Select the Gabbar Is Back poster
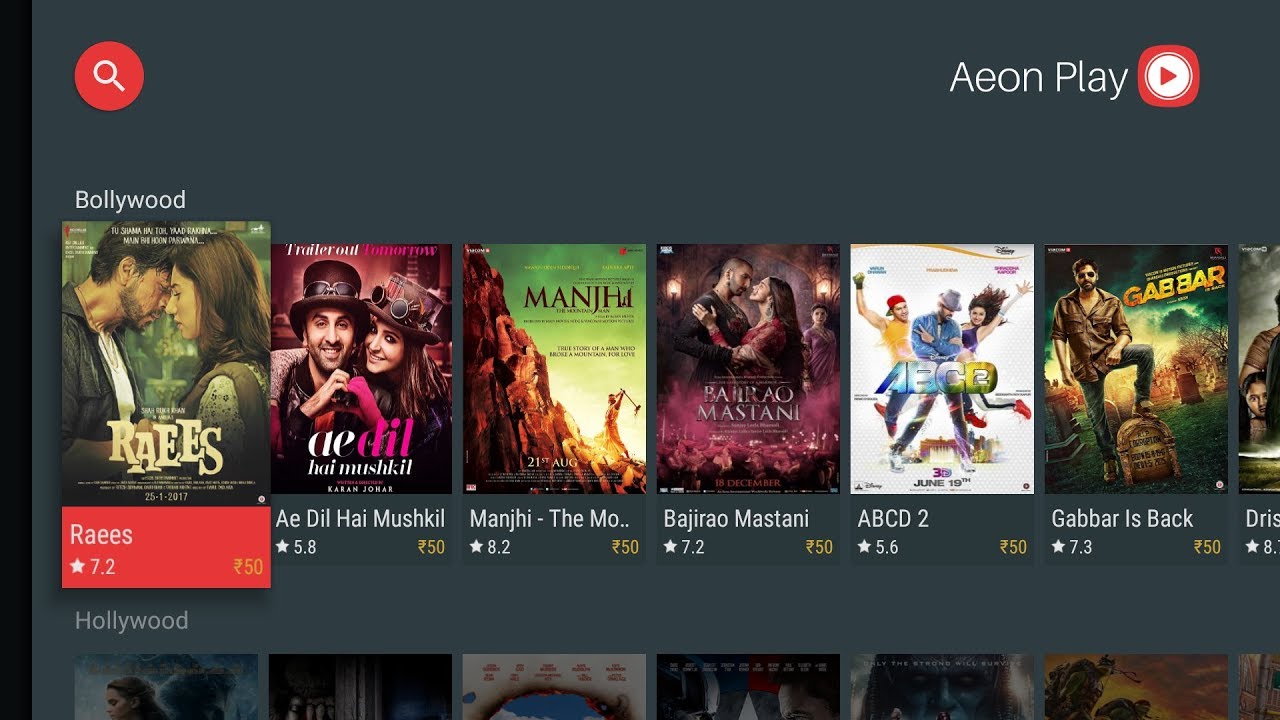The height and width of the screenshot is (720, 1280). point(1136,369)
